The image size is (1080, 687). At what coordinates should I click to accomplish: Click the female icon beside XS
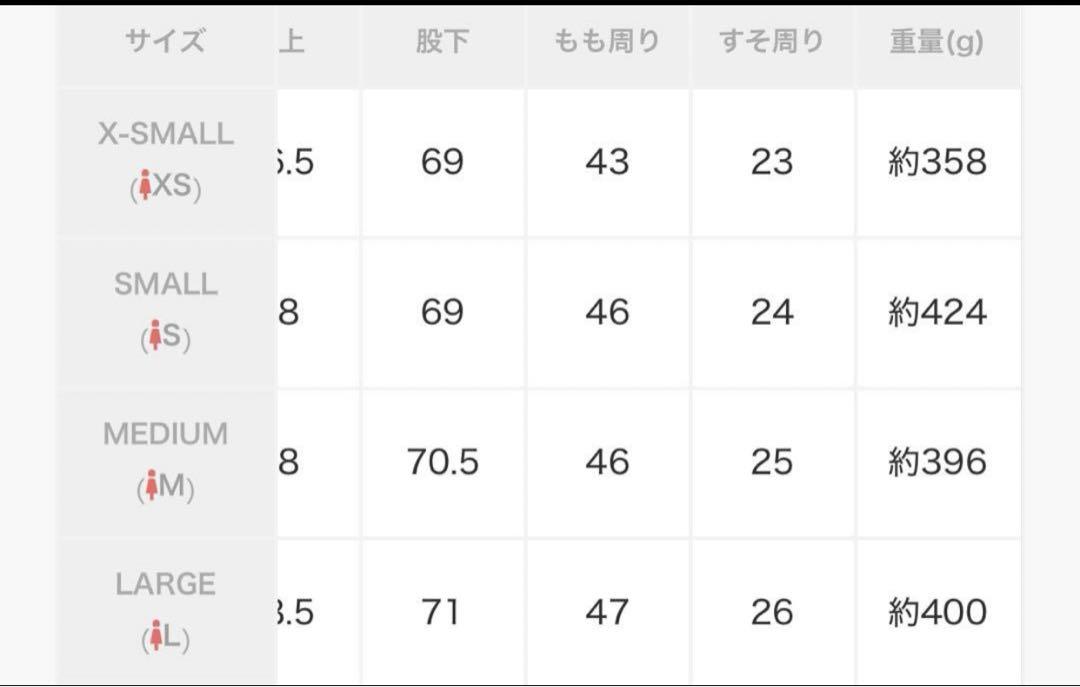point(145,185)
